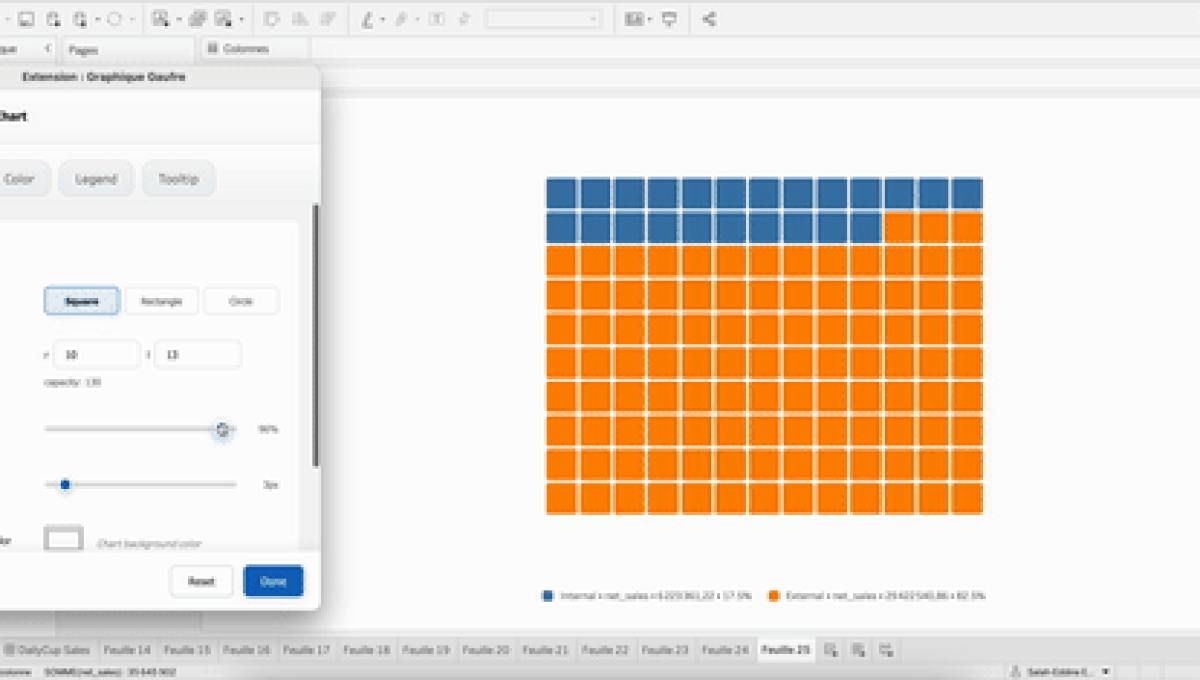Collapse the side pane with chevron
Image resolution: width=1200 pixels, height=680 pixels.
[48, 48]
